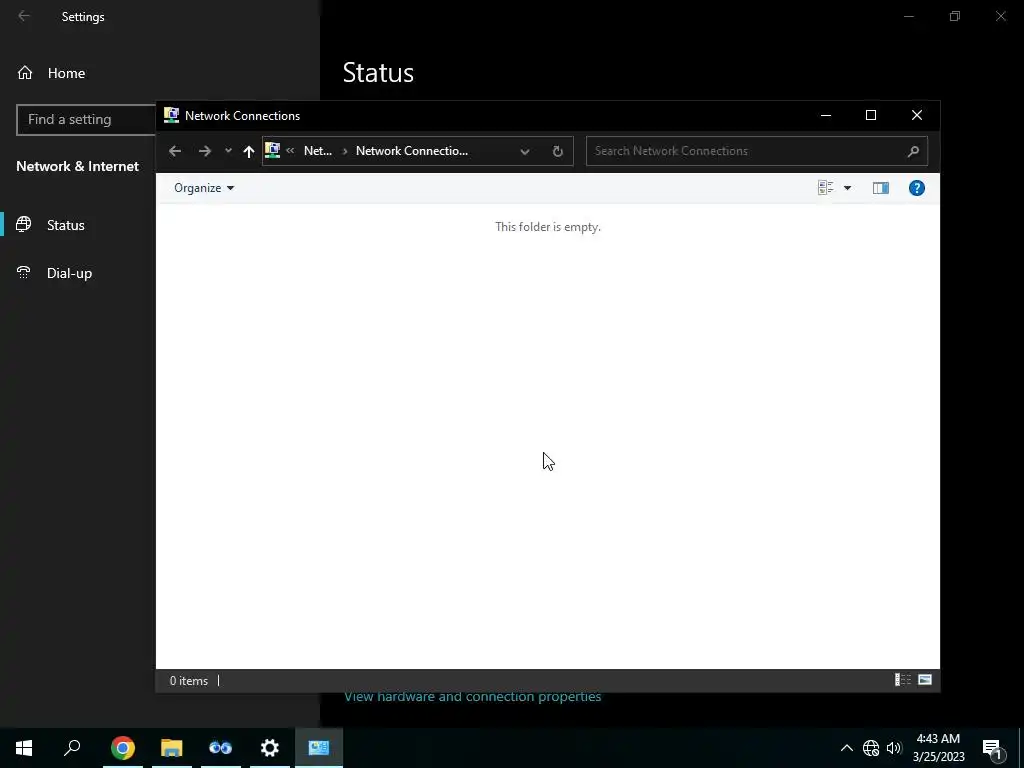1024x768 pixels.
Task: Open Explorer Help icon
Action: click(916, 188)
